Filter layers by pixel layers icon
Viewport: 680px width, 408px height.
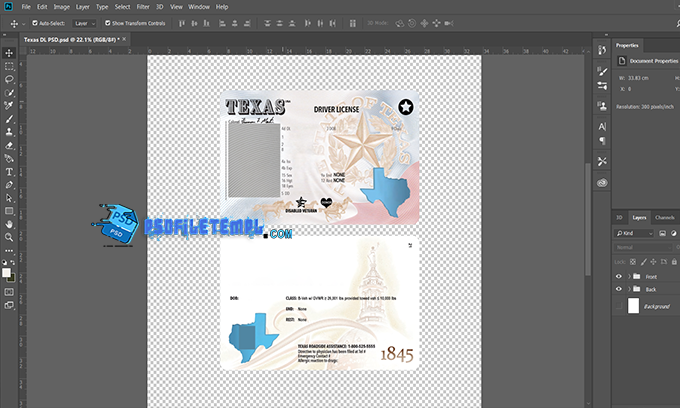pyautogui.click(x=662, y=233)
